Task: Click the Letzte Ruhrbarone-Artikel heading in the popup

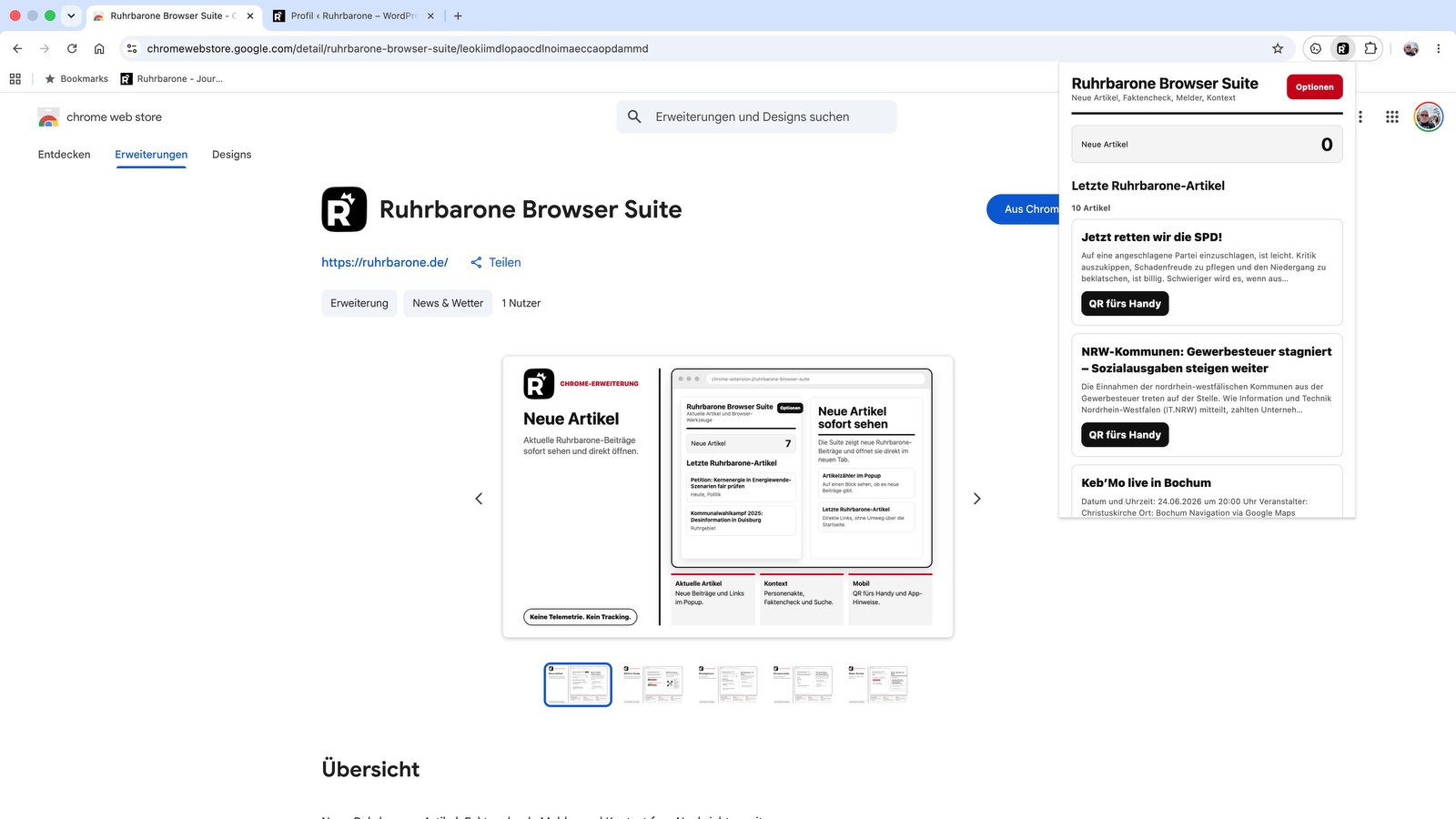Action: coord(1148,186)
